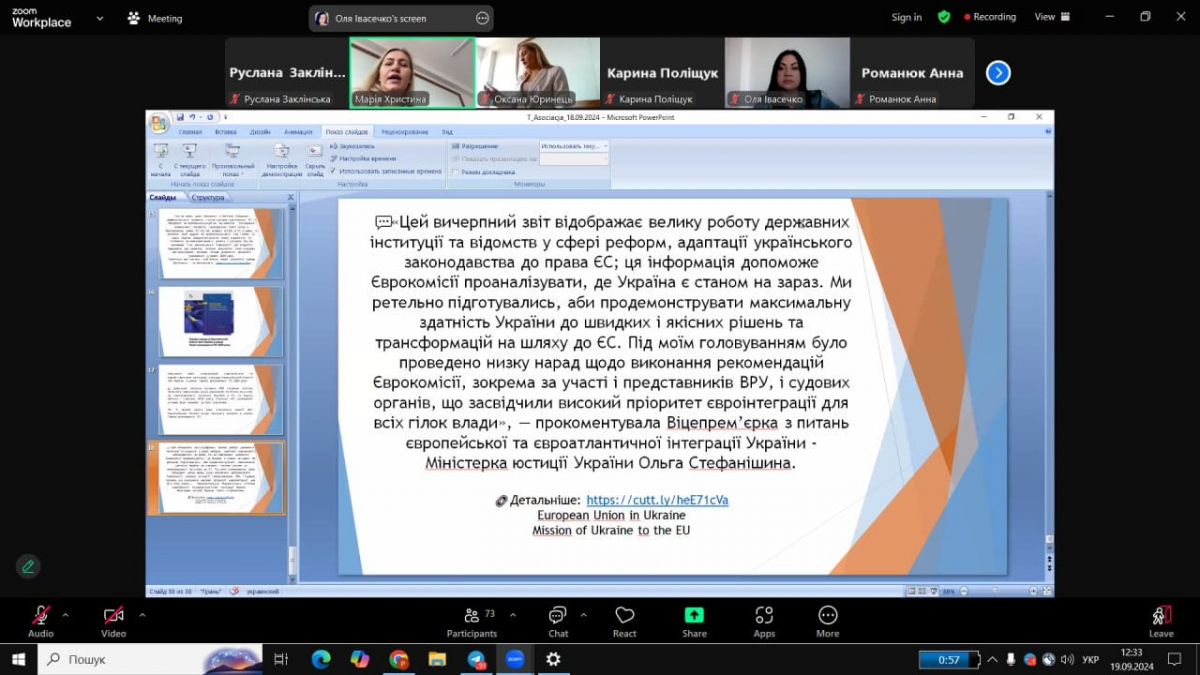
Task: Select Марія Христина video thumbnail
Action: (411, 72)
